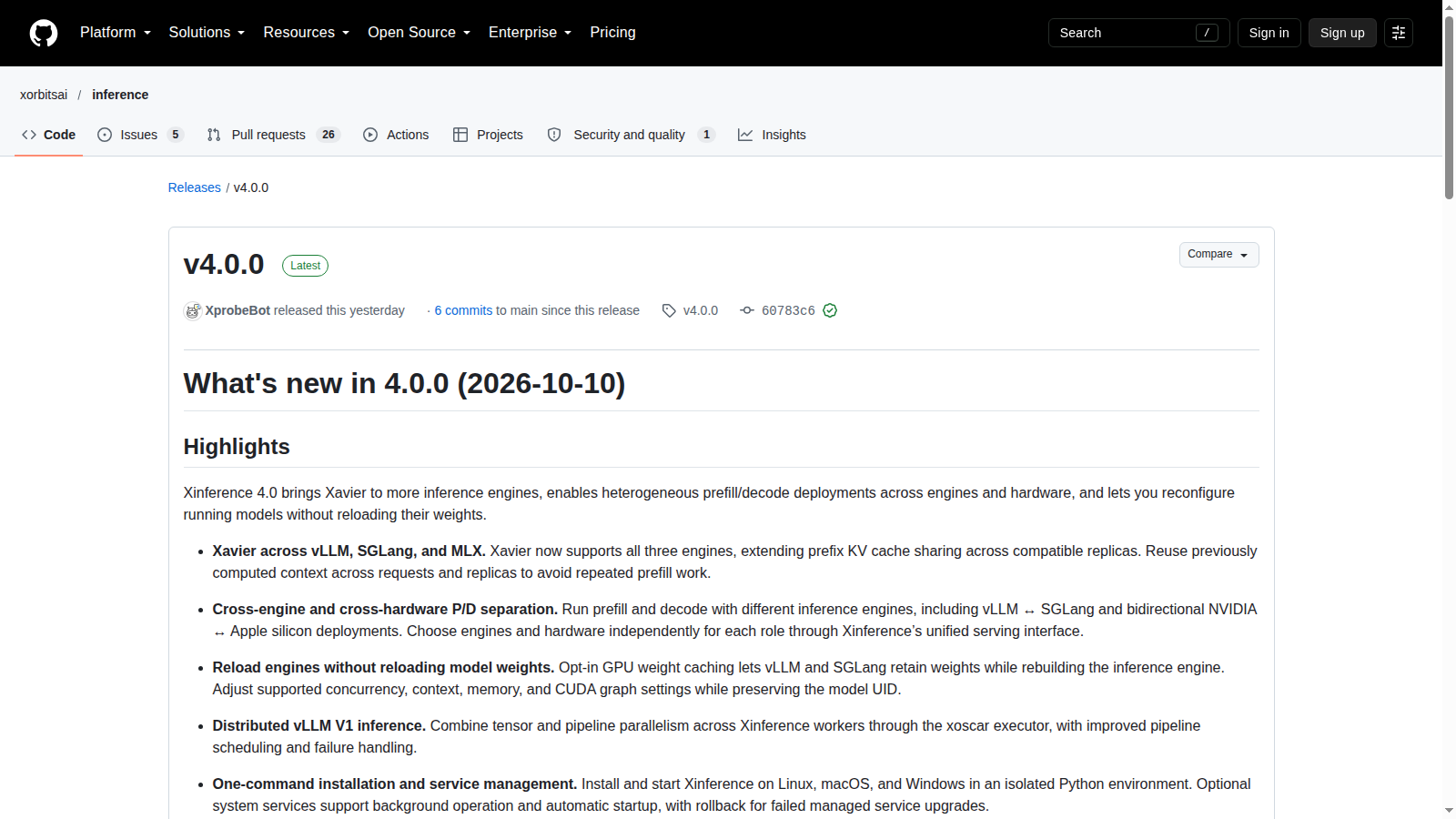
Task: Click the Sign up button
Action: click(x=1342, y=33)
